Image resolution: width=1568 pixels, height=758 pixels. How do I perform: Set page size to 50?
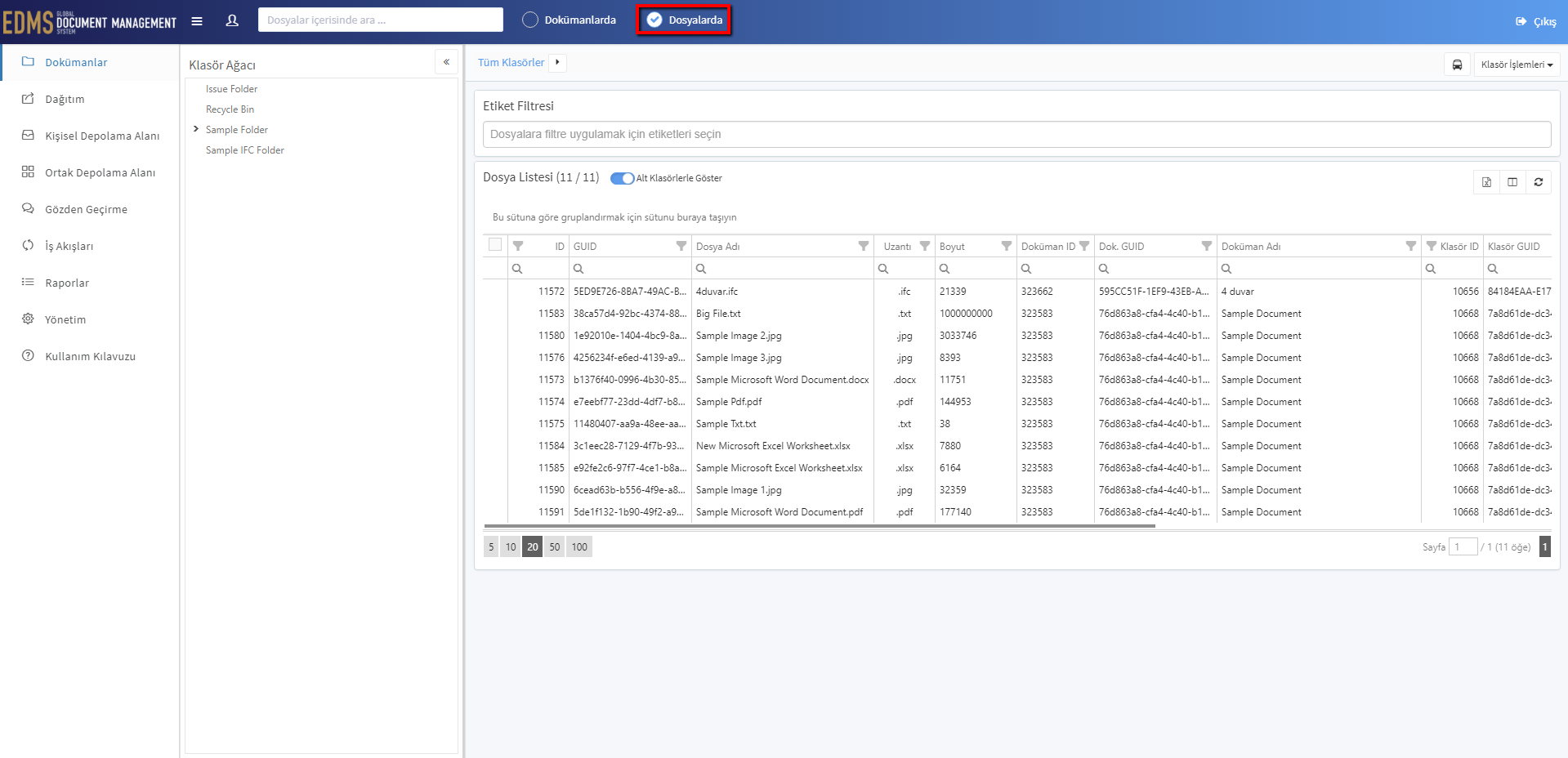coord(555,547)
